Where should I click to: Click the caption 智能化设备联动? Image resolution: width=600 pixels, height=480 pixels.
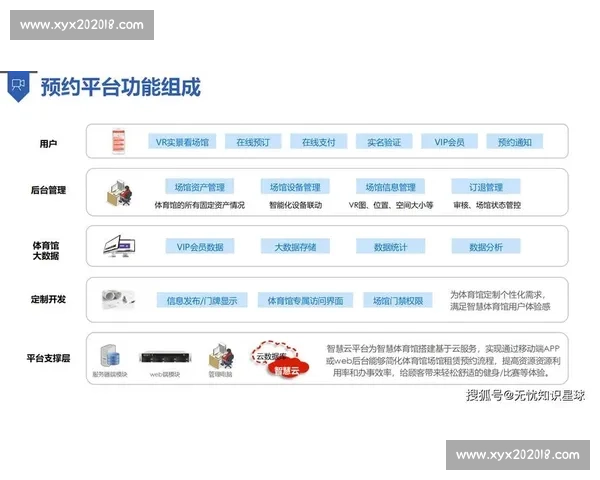tap(295, 205)
